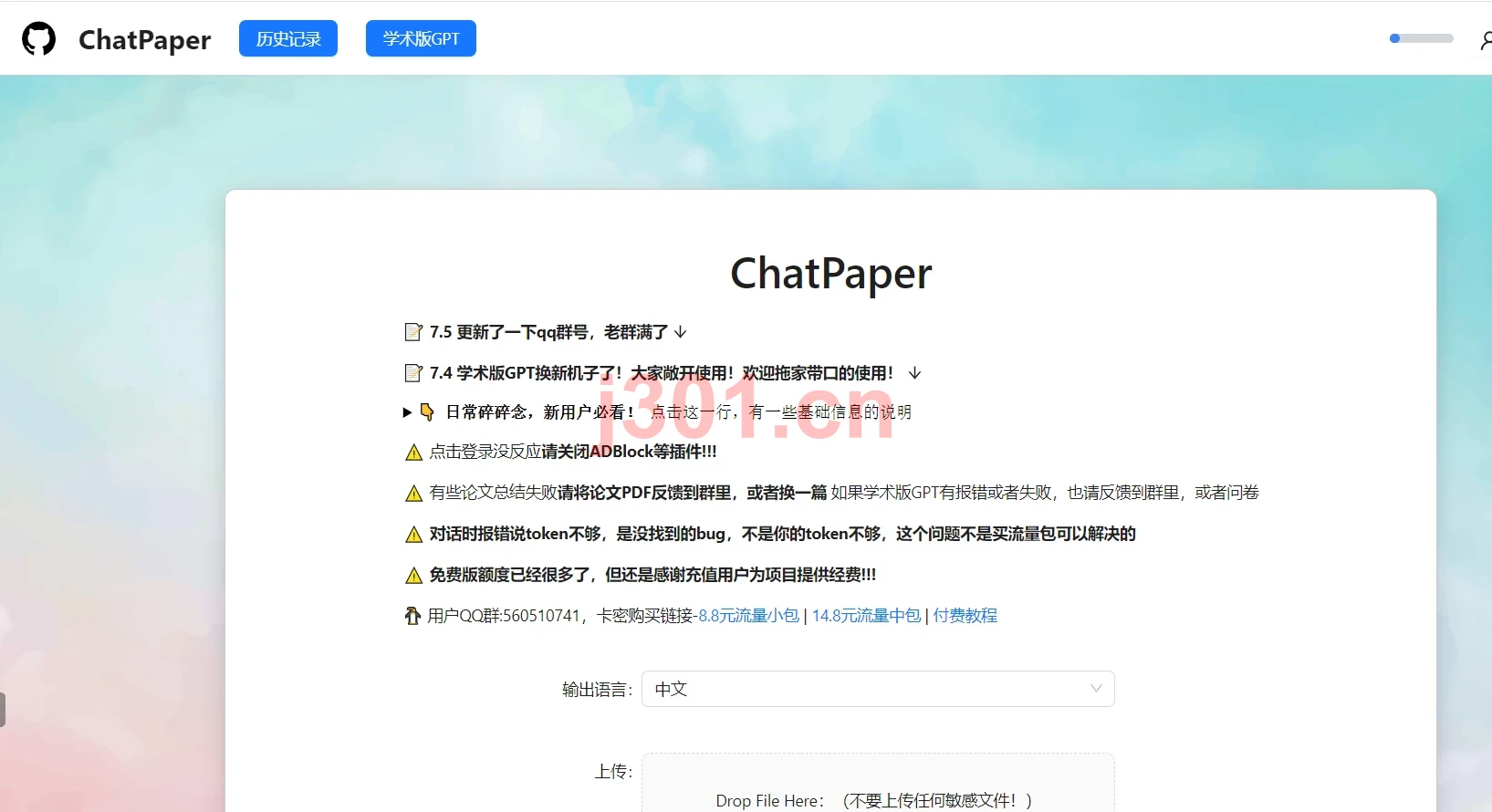Click the memo icon beside the 7.4 学术版GPT note
The width and height of the screenshot is (1492, 812).
click(x=413, y=373)
